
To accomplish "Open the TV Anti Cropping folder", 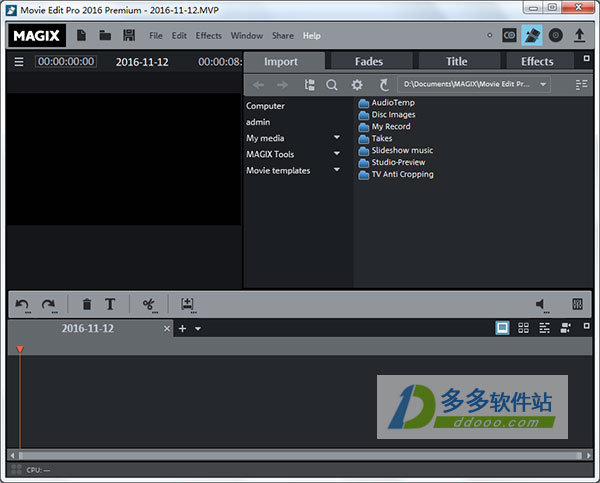I will tap(396, 174).
